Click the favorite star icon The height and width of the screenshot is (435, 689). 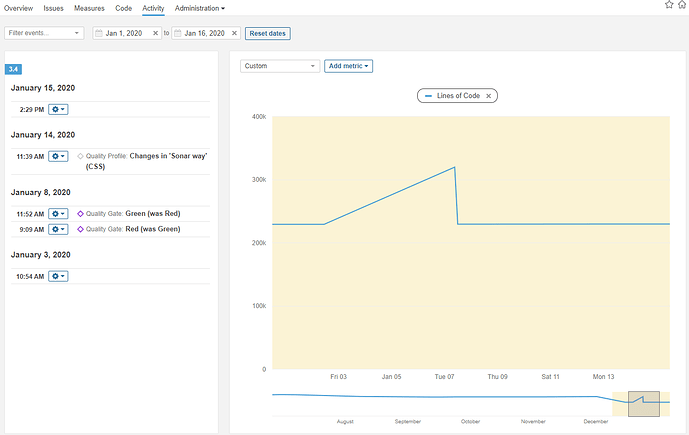[668, 5]
